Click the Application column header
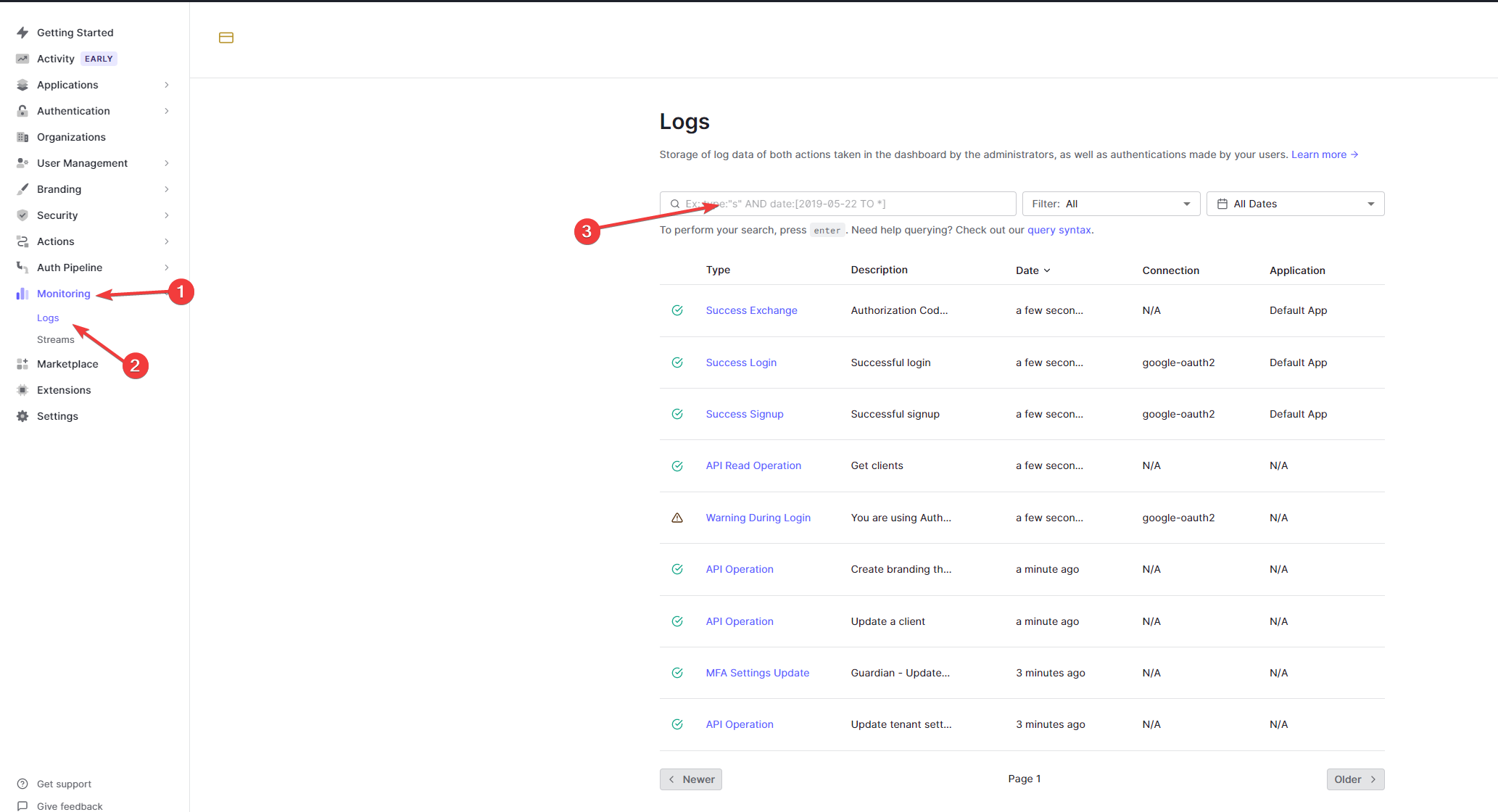 coord(1297,270)
